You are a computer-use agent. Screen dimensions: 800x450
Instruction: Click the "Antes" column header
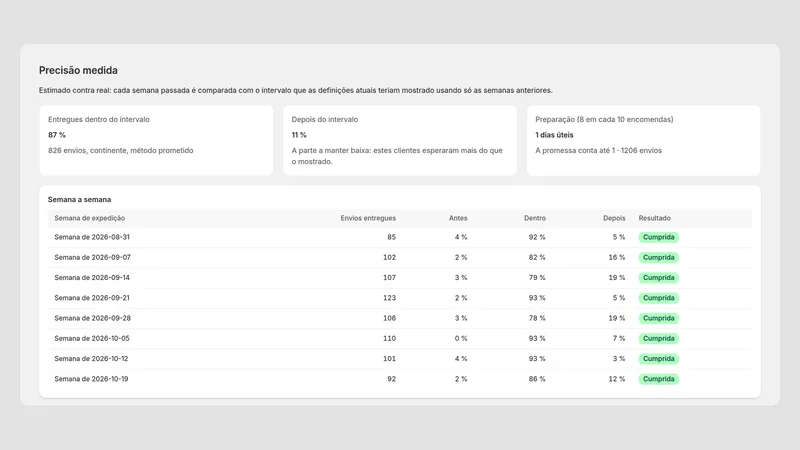coord(458,218)
